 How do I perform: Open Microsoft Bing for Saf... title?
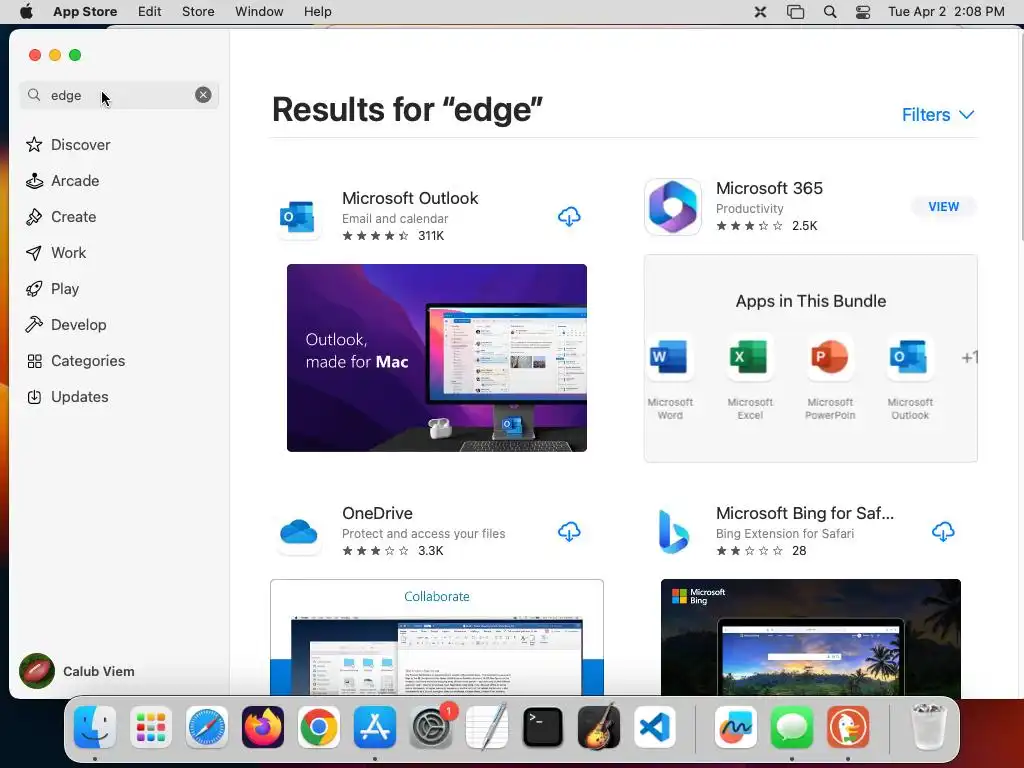click(x=805, y=513)
